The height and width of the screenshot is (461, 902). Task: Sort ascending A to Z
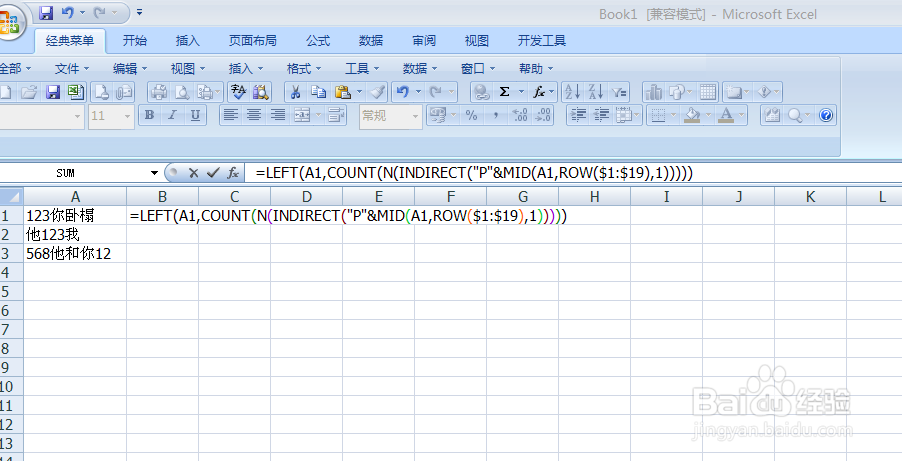573,92
